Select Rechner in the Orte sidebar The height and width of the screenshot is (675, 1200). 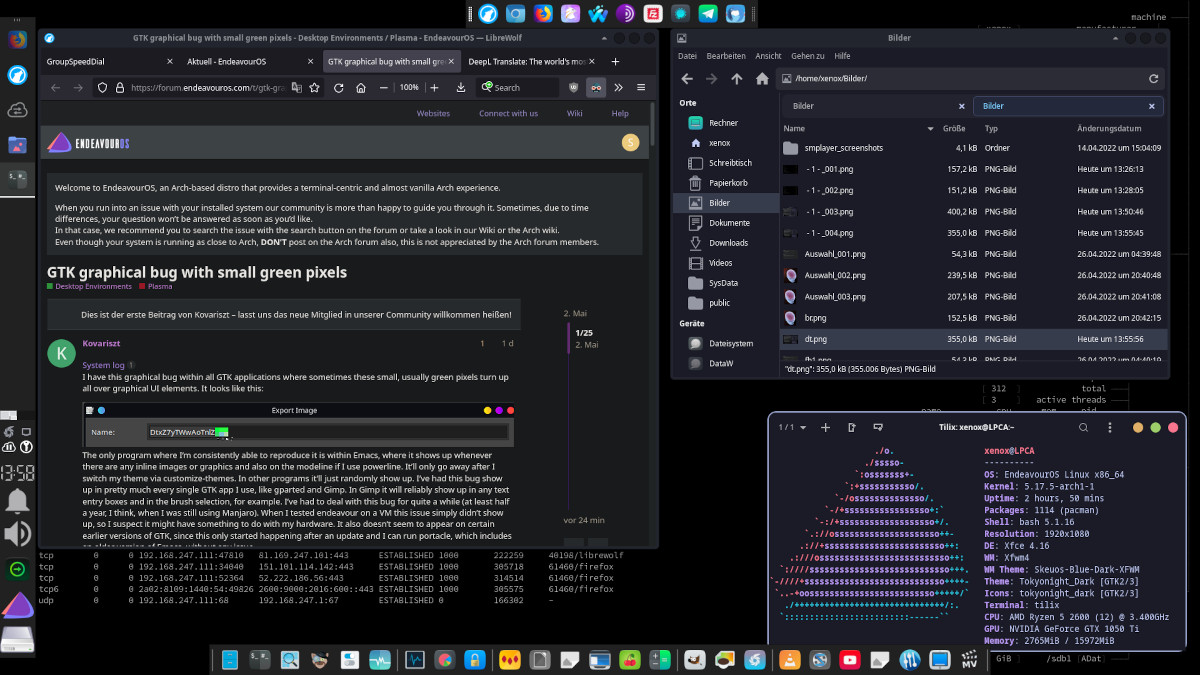click(x=724, y=123)
